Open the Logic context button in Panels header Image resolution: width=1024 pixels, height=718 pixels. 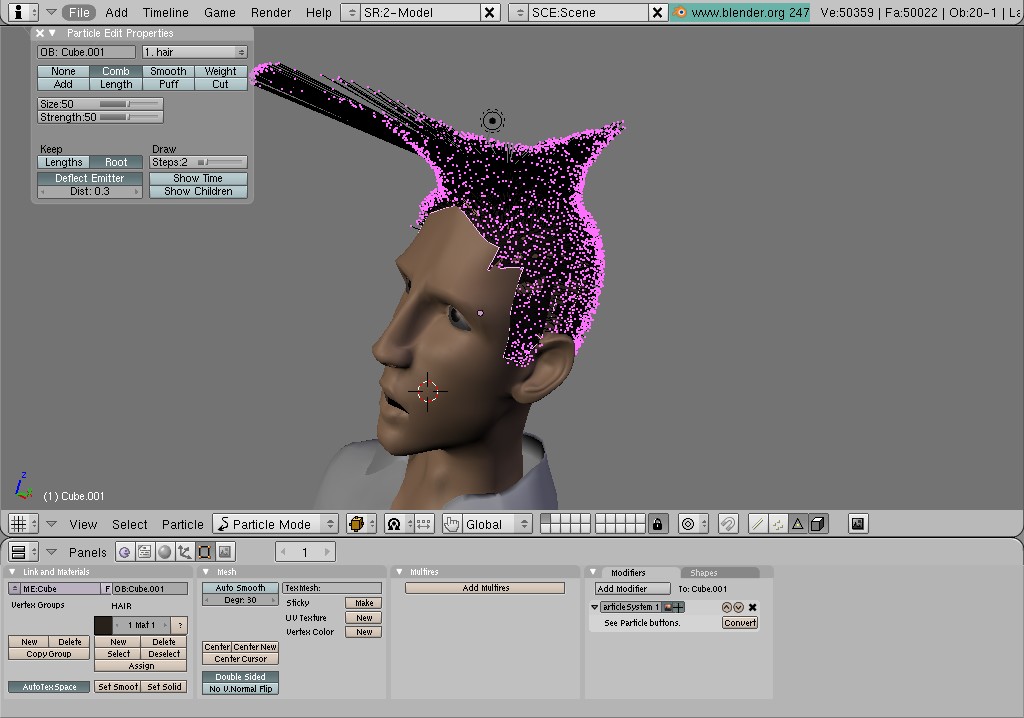coord(124,552)
